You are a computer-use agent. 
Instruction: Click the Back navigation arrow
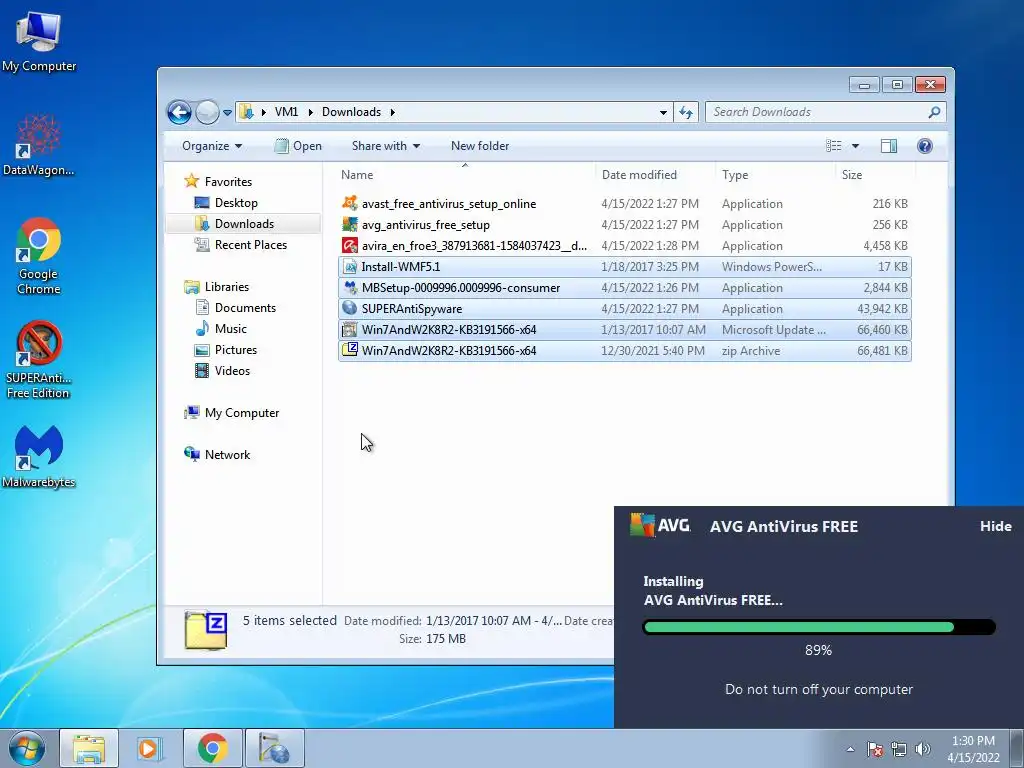coord(179,112)
